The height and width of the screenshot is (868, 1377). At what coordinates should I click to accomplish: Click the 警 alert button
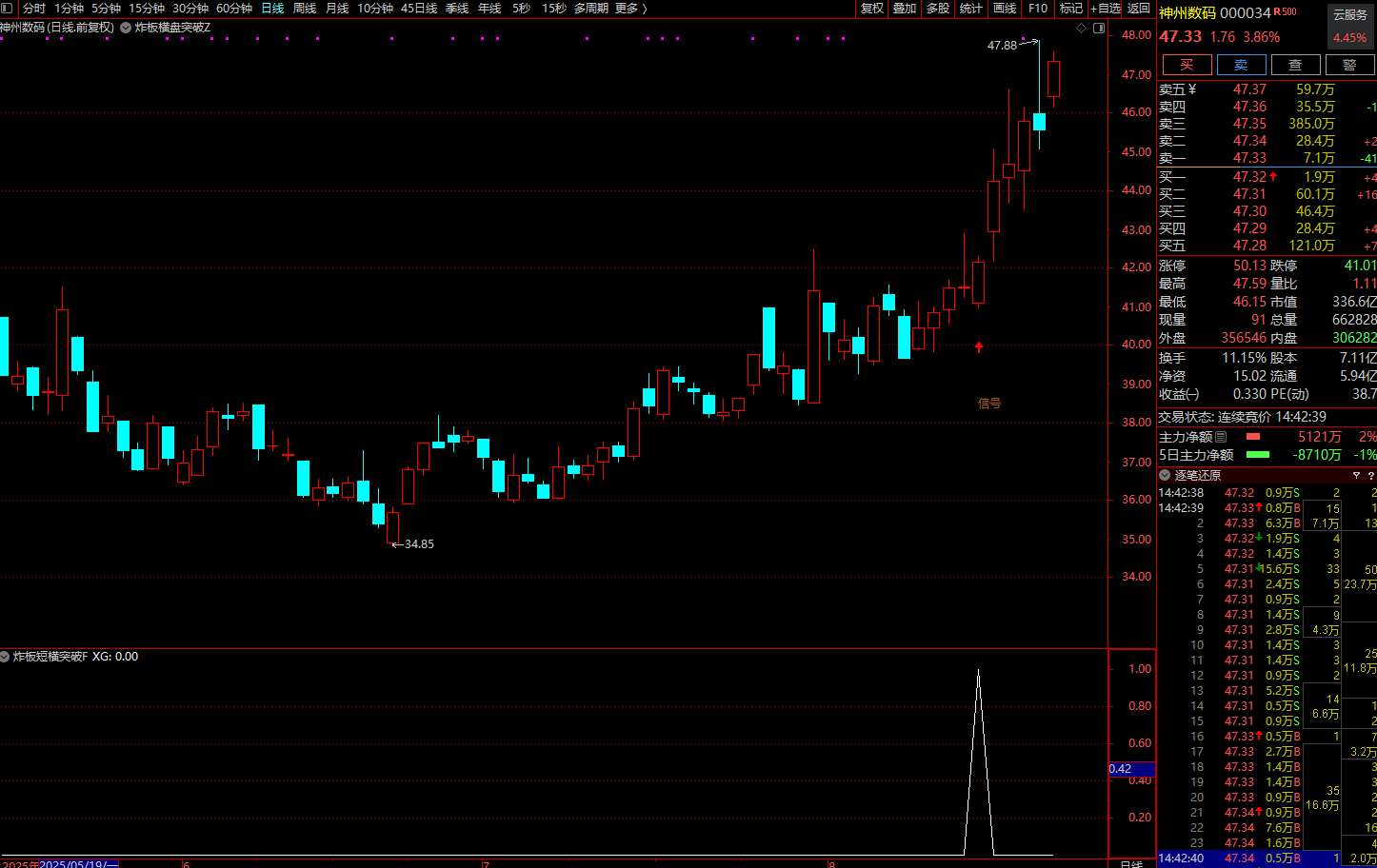[x=1348, y=65]
